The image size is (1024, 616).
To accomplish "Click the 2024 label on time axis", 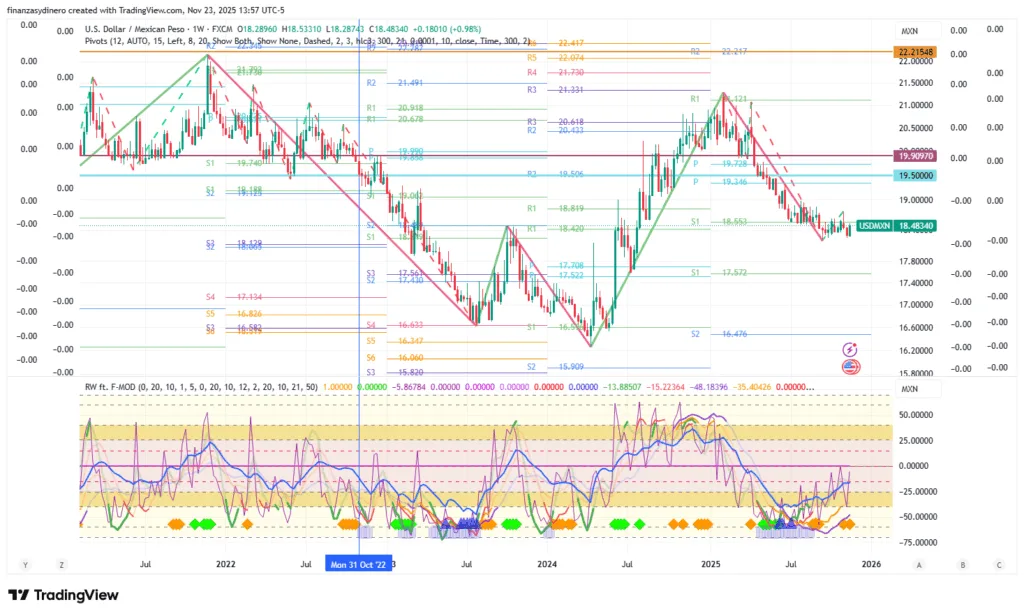I will coord(546,565).
